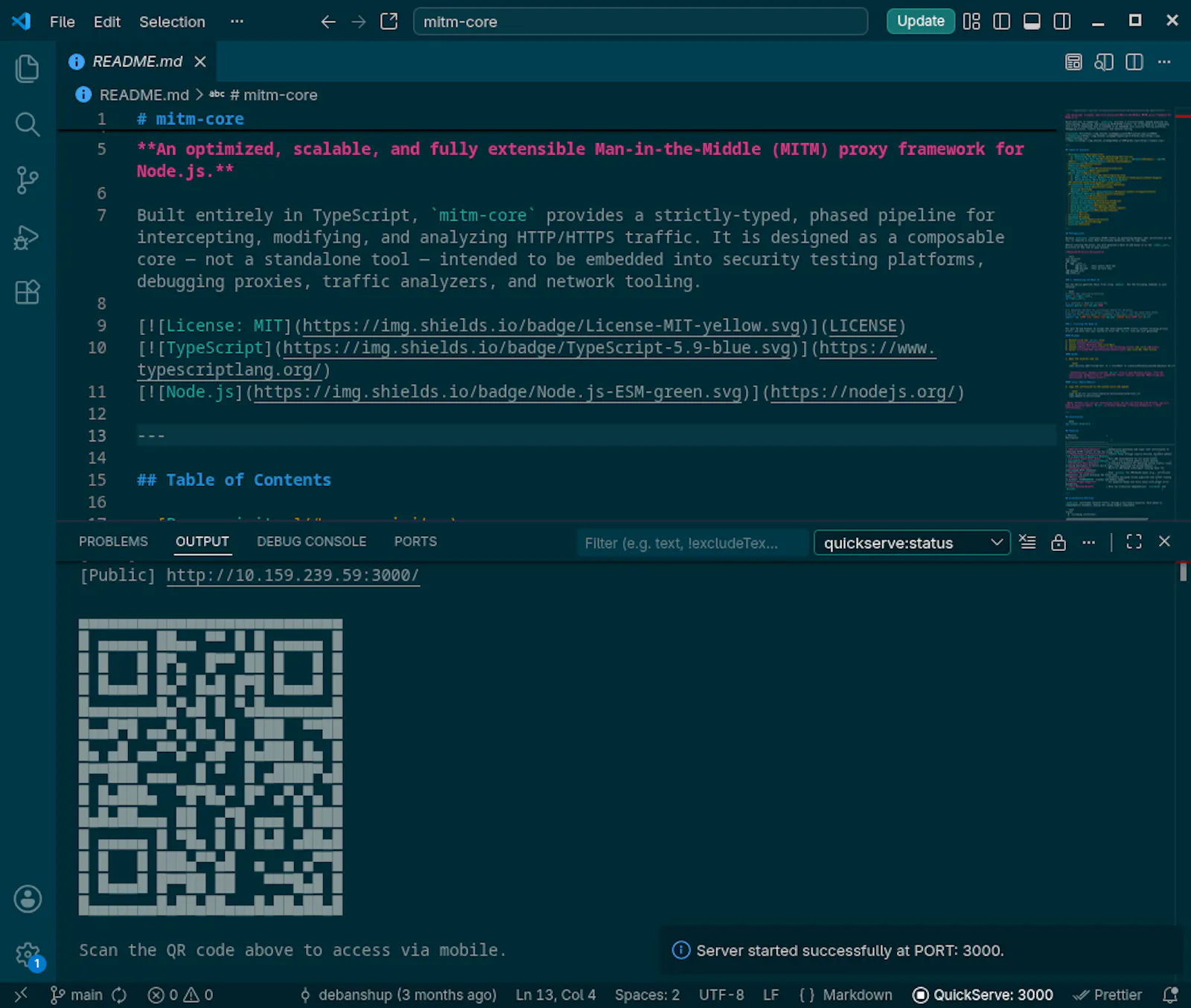Clear the output panel
Image resolution: width=1191 pixels, height=1008 pixels.
(1027, 542)
